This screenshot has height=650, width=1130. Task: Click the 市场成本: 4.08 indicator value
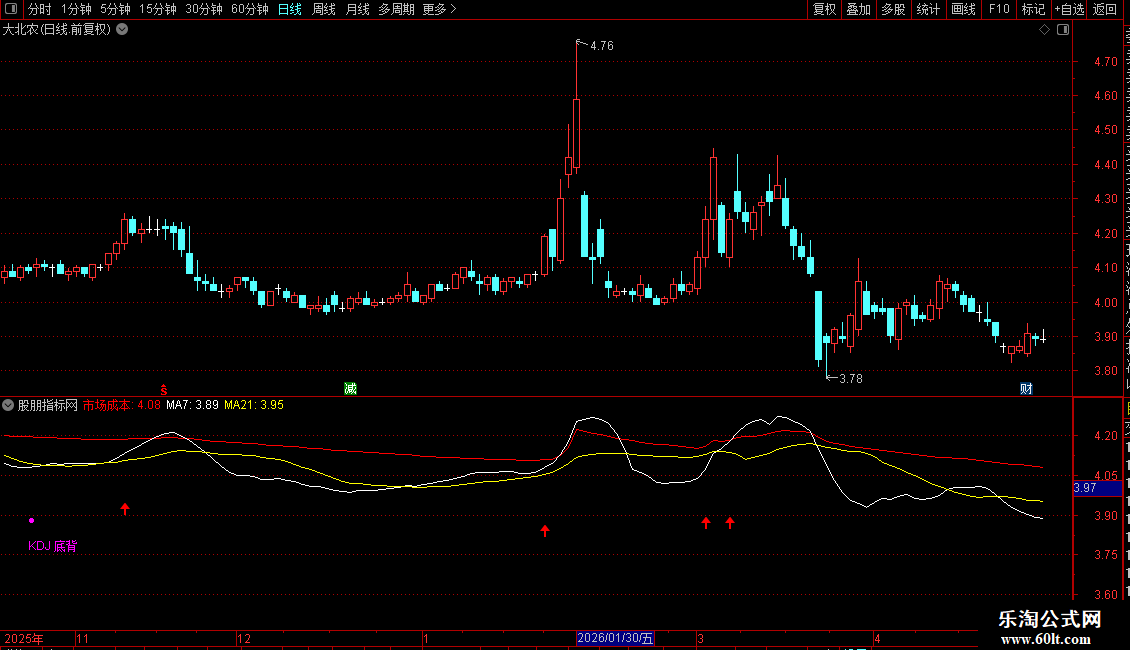[122, 405]
